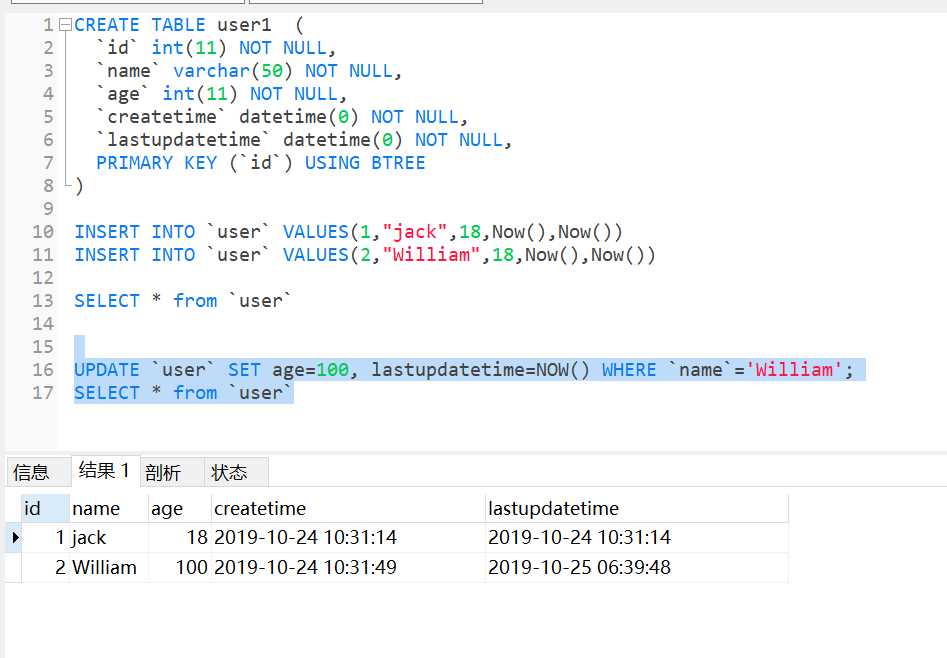947x658 pixels.
Task: Click `createtime` column name on line 5
Action: click(x=162, y=117)
